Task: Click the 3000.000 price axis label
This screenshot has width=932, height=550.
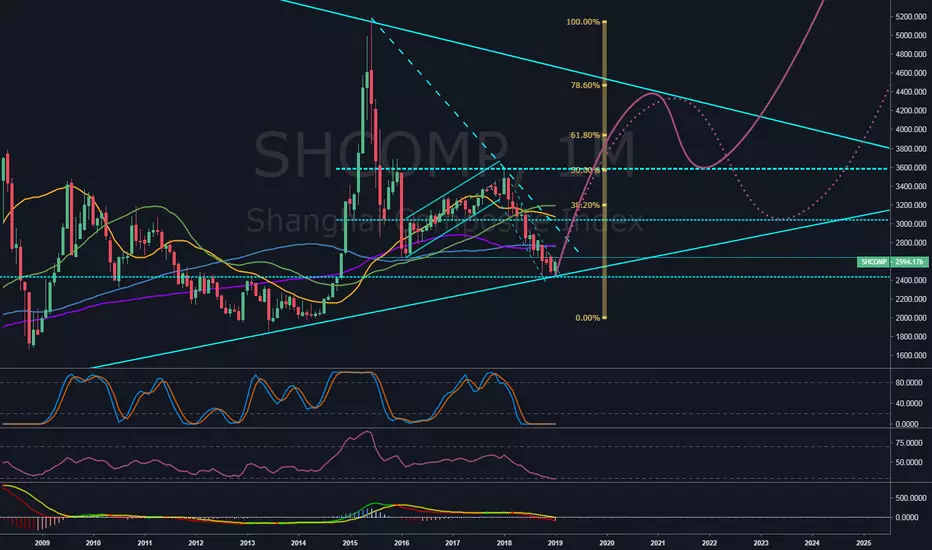Action: [x=911, y=224]
